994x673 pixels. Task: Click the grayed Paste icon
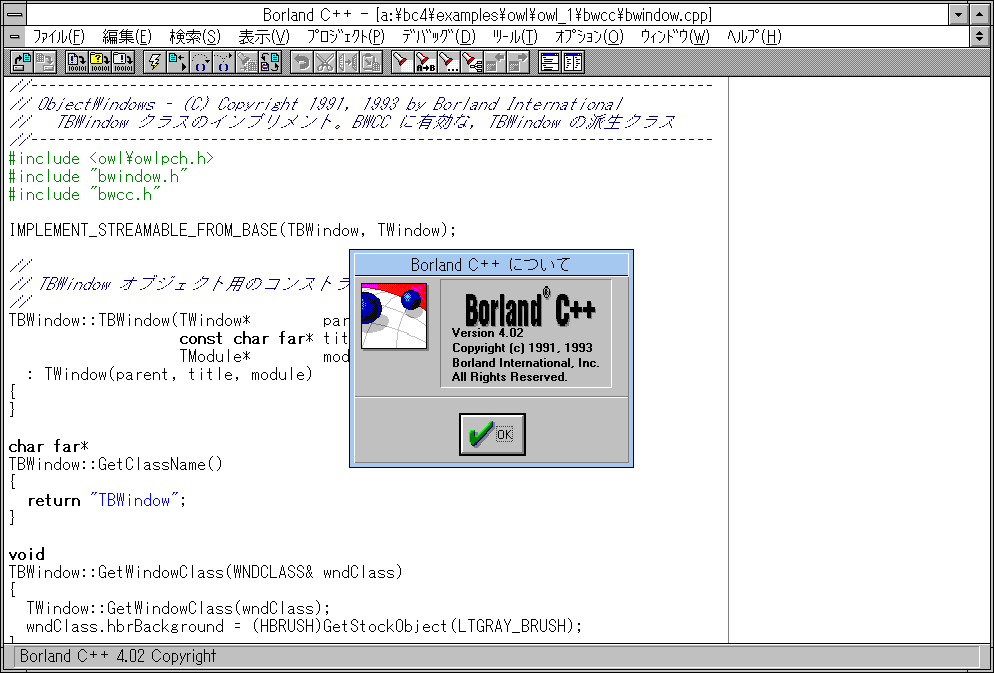coord(370,61)
